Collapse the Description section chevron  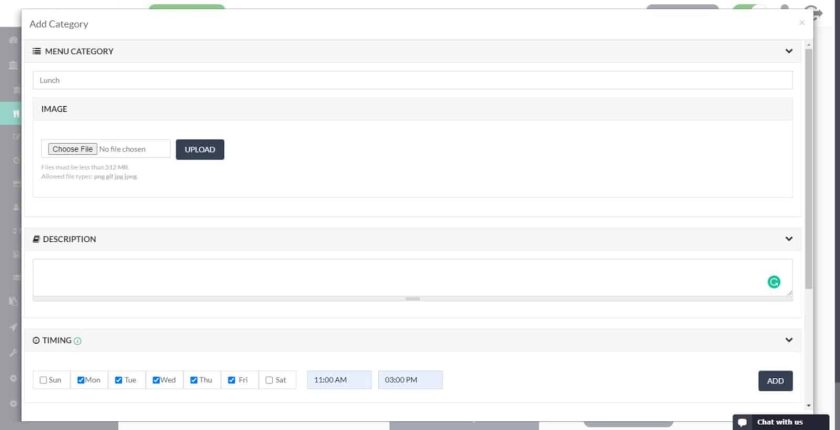click(789, 239)
